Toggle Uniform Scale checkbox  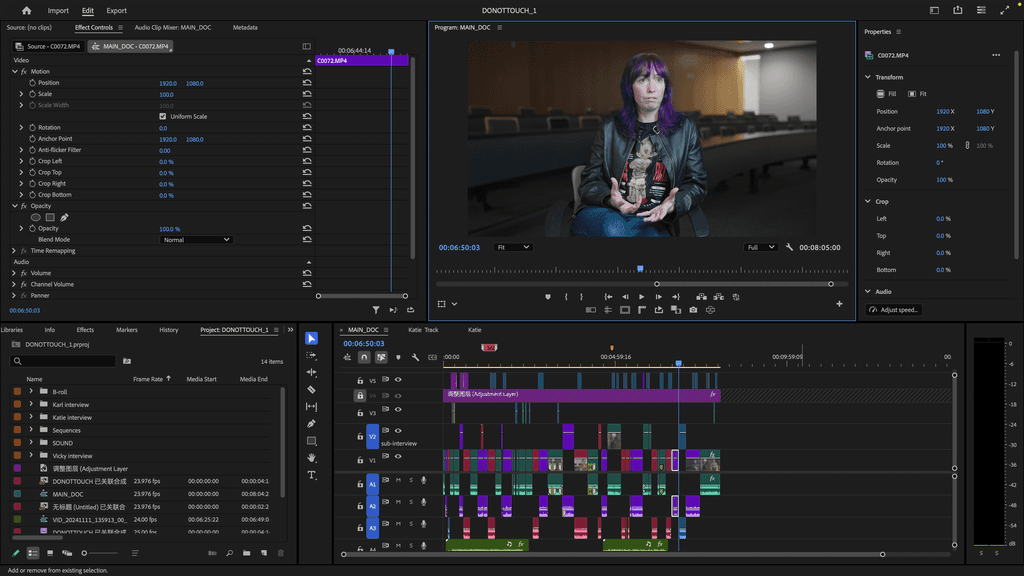(163, 116)
